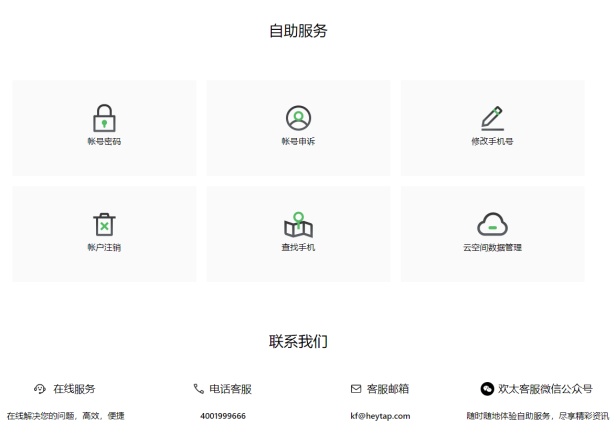Click the pencil icon to change phone number
616x434 pixels.
[x=492, y=118]
